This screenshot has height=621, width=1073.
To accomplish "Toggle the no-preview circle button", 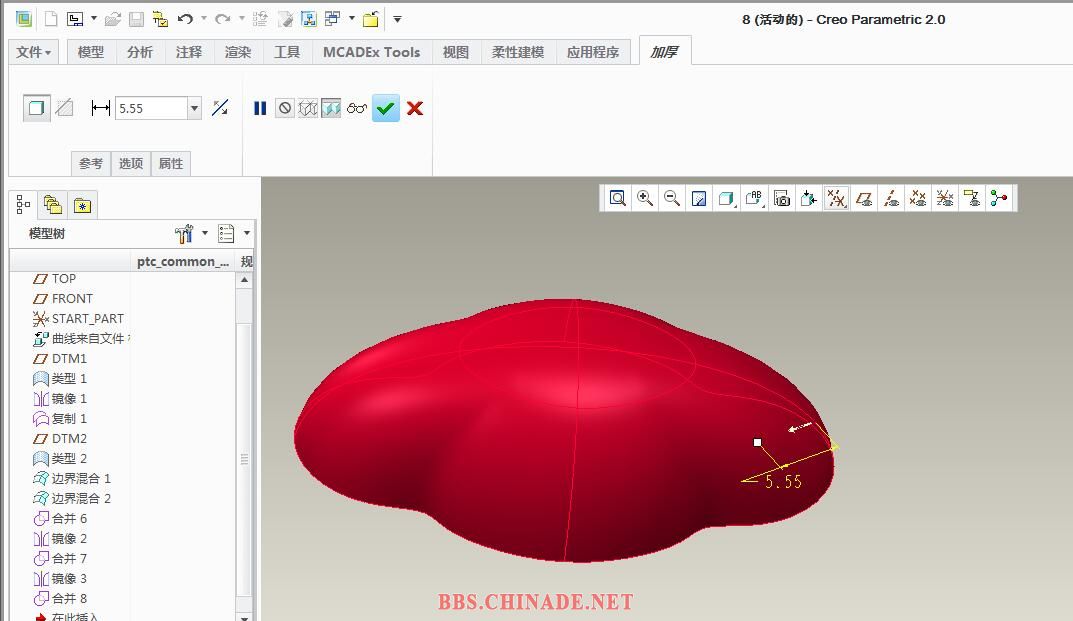I will (285, 108).
